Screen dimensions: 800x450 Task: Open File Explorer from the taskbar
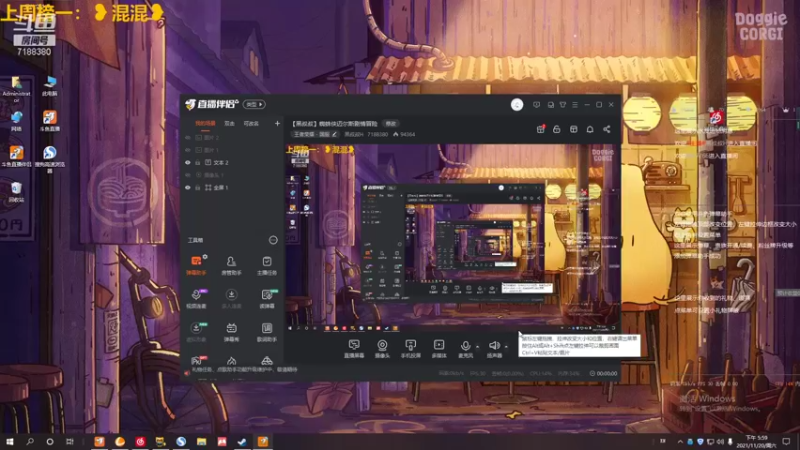click(202, 441)
